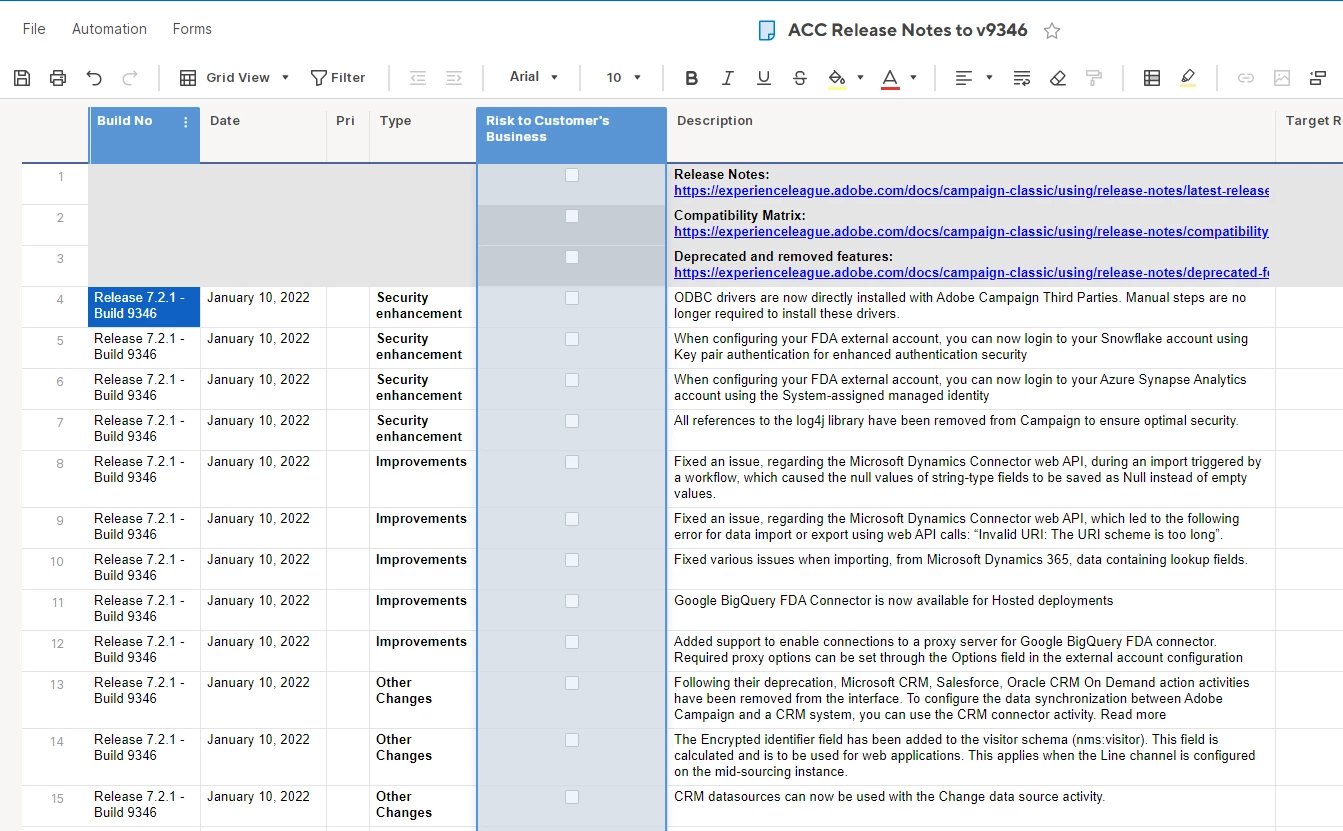Open the Compatibility Matrix URL link
The width and height of the screenshot is (1343, 831).
pos(971,232)
